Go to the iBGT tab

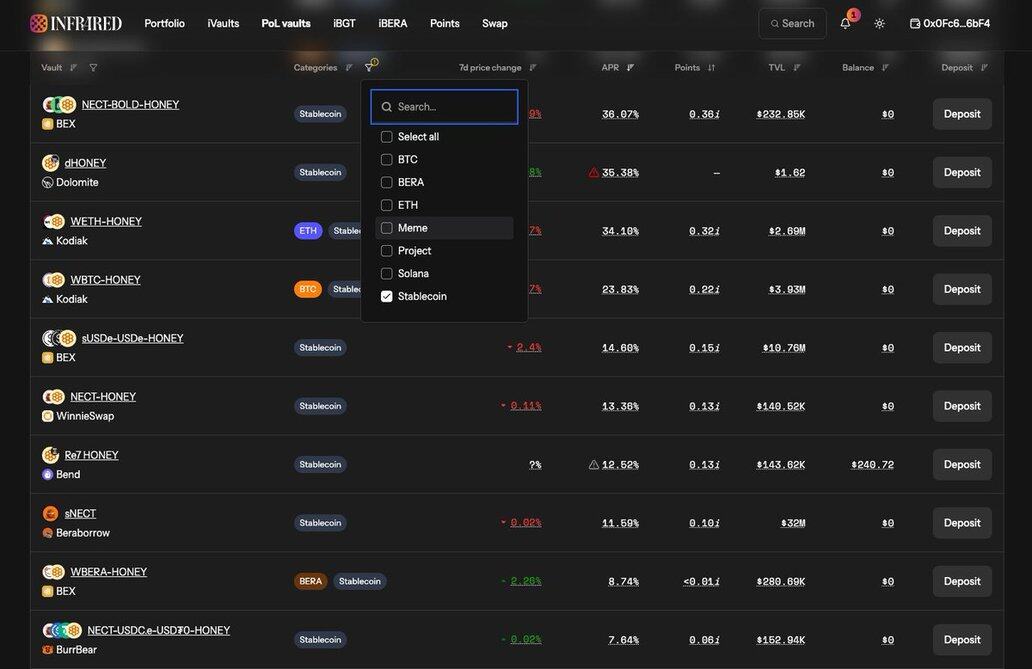[x=344, y=23]
